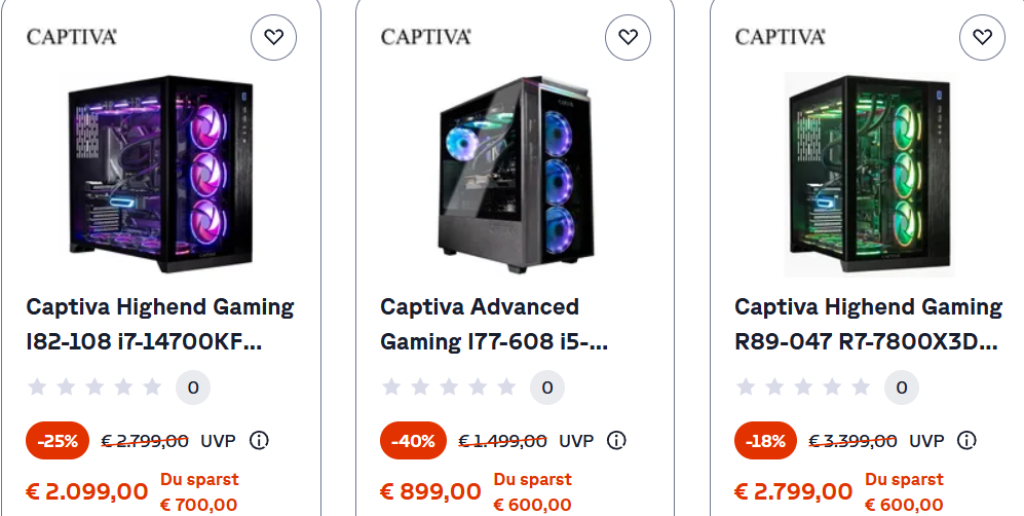Heart the Captiva Highend R89-047 PC
The width and height of the screenshot is (1024, 516).
(982, 38)
